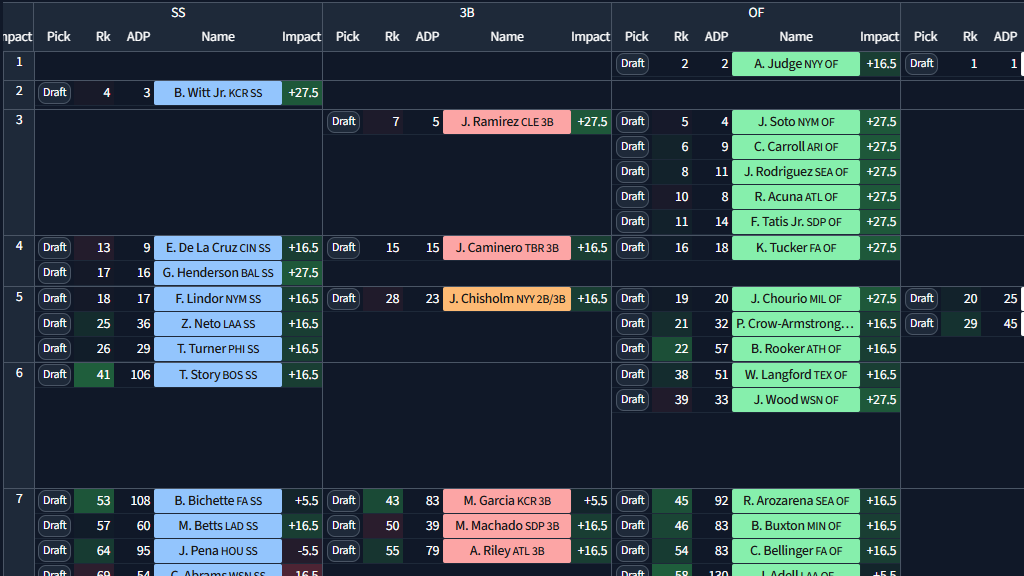The image size is (1024, 576).
Task: Draft B. Bichette with Draft button
Action: point(54,500)
